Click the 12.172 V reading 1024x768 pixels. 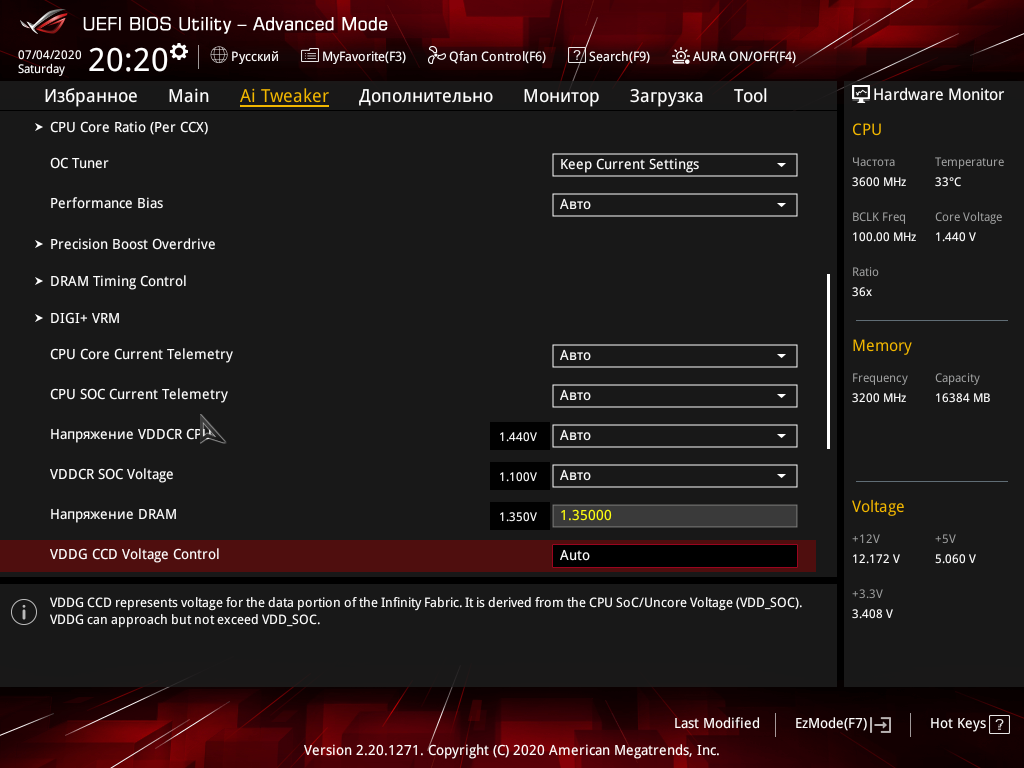(x=875, y=559)
